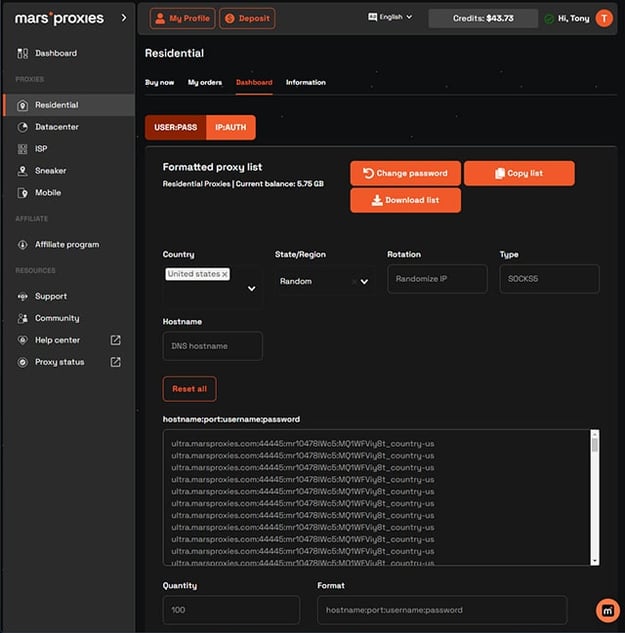The height and width of the screenshot is (633, 625).
Task: Click the Quantity 100 input field
Action: 231,610
